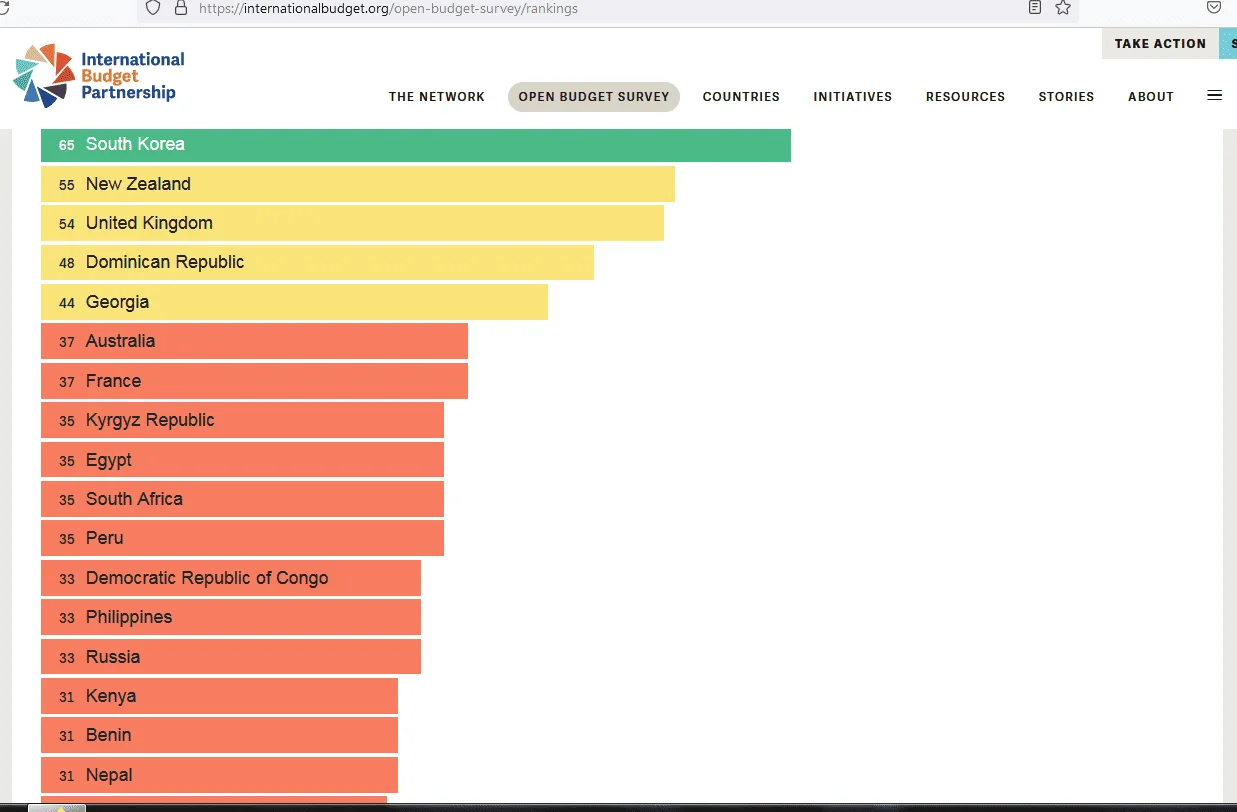This screenshot has width=1237, height=812.
Task: Open the Stories menu
Action: [1066, 97]
